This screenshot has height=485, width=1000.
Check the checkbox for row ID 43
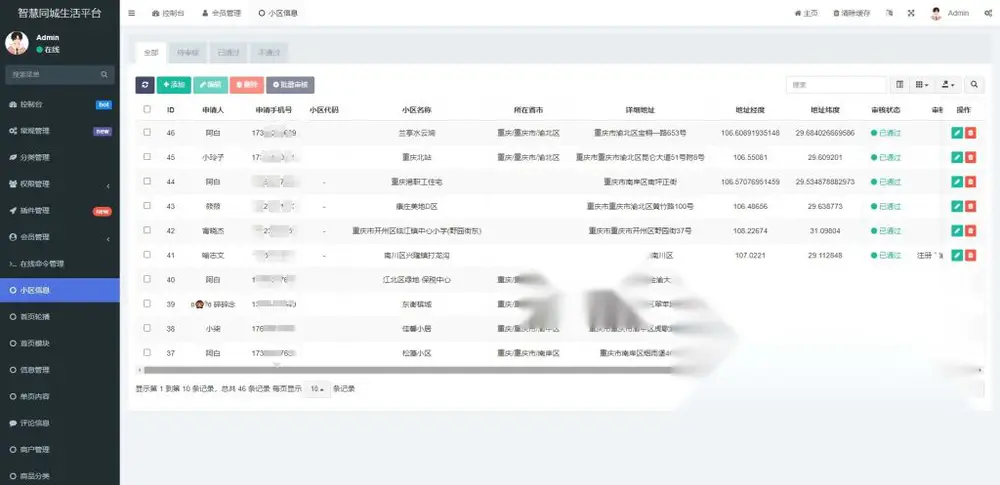[147, 205]
